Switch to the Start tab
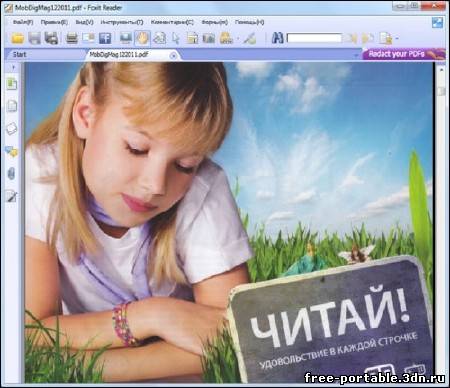 19,55
